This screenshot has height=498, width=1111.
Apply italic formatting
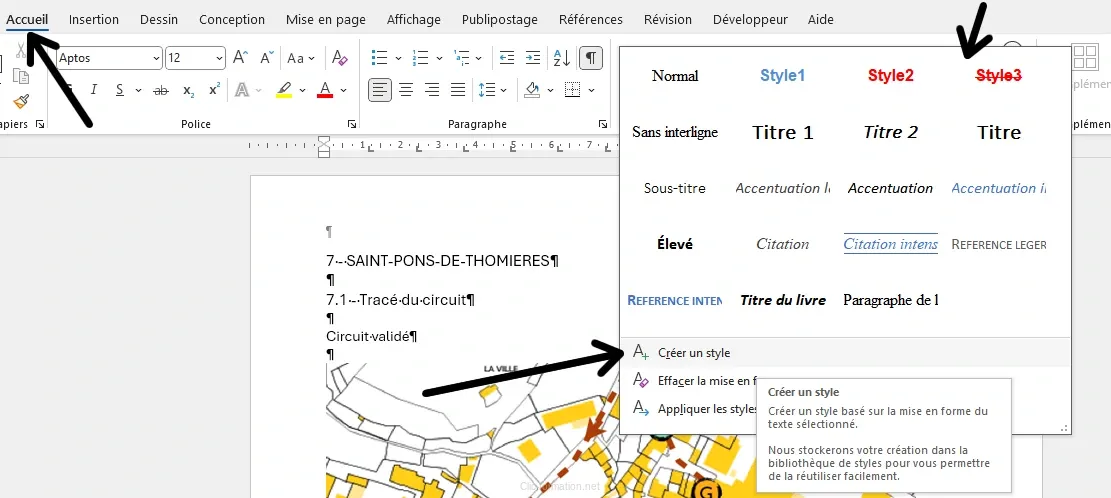pyautogui.click(x=94, y=90)
